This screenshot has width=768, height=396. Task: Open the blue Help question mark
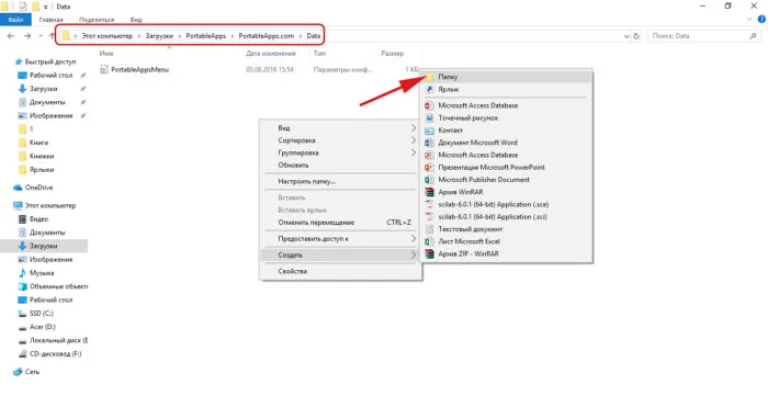coord(762,20)
